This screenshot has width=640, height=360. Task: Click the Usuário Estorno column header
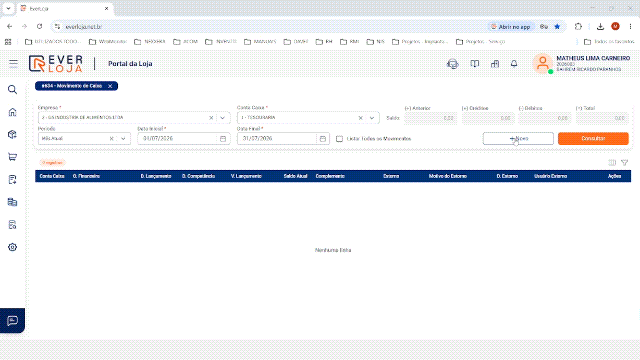coord(550,176)
